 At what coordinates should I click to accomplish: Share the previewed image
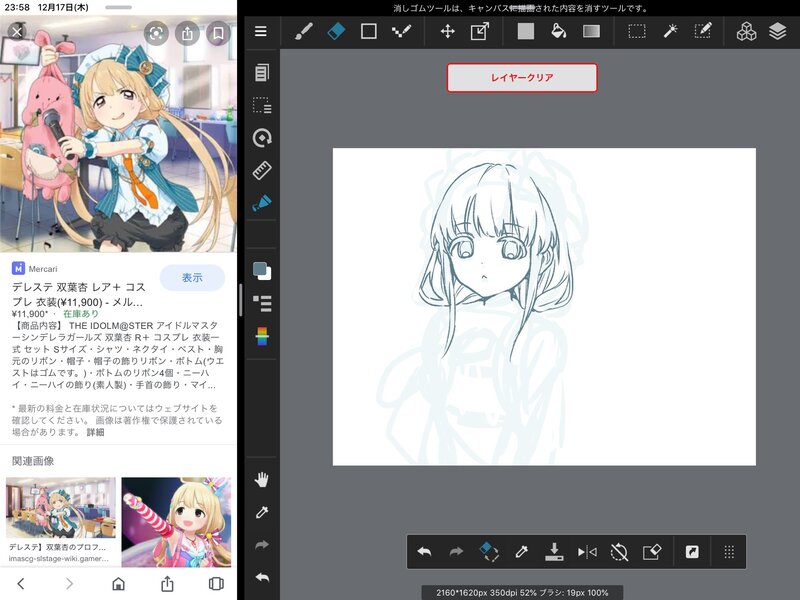coord(187,34)
